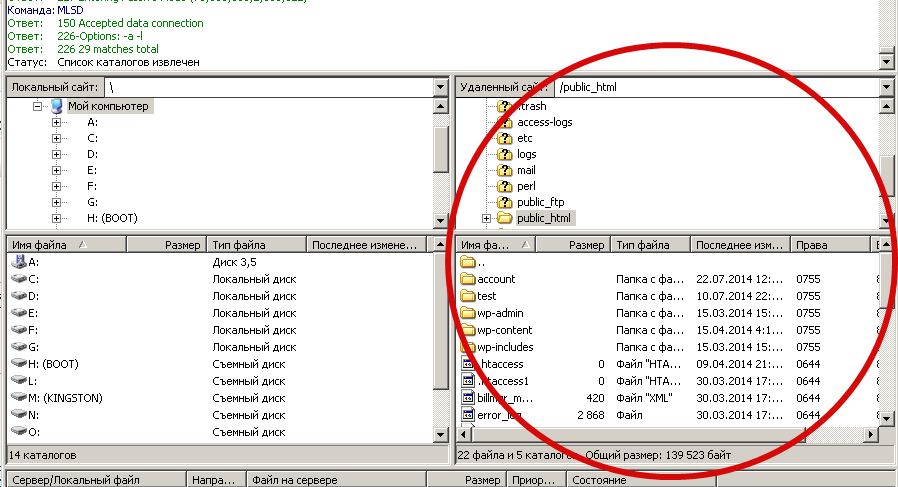Click the remote file list horizontal scrollbar
898x487 pixels.
pos(637,434)
